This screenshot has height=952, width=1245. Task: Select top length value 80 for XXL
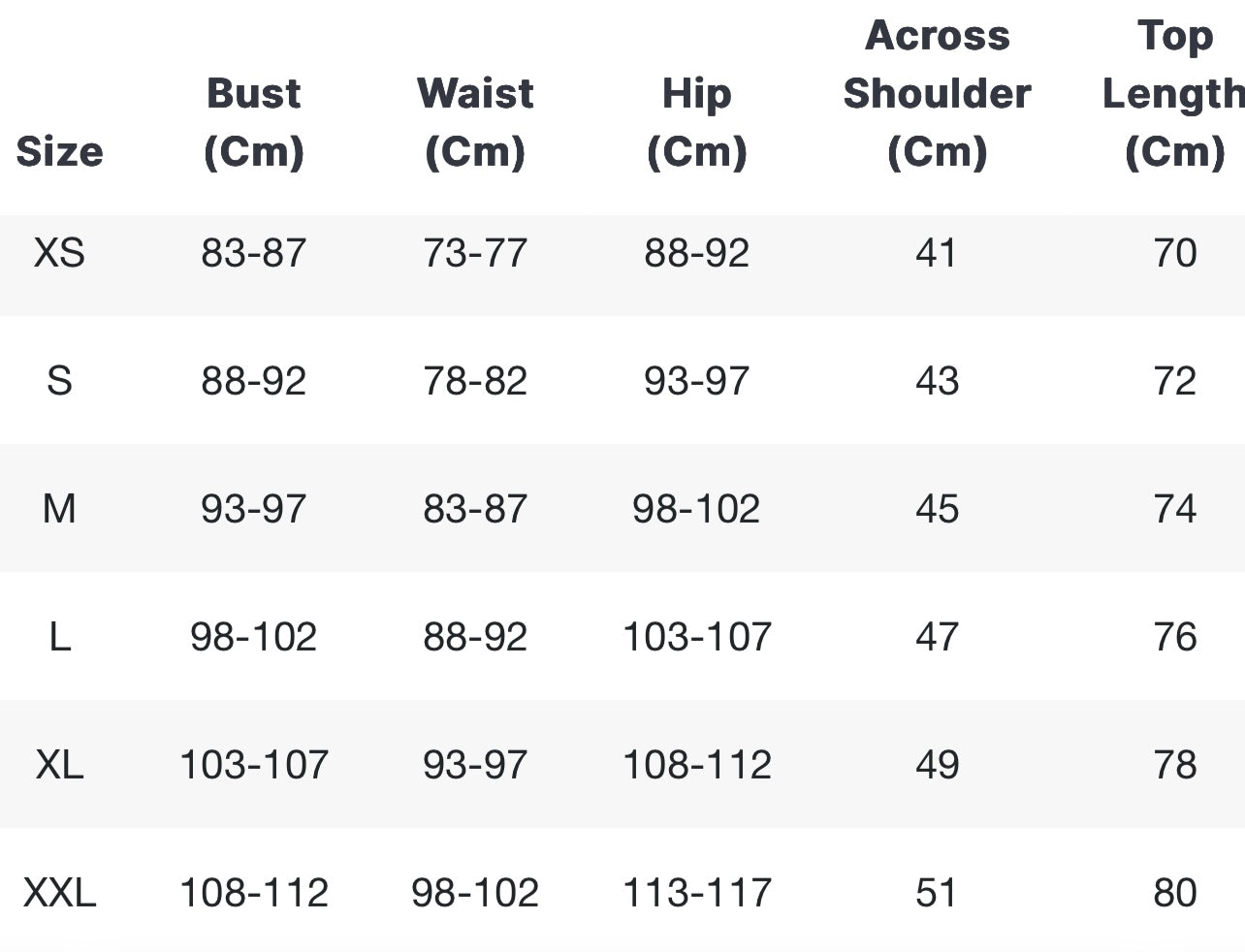pos(1175,893)
